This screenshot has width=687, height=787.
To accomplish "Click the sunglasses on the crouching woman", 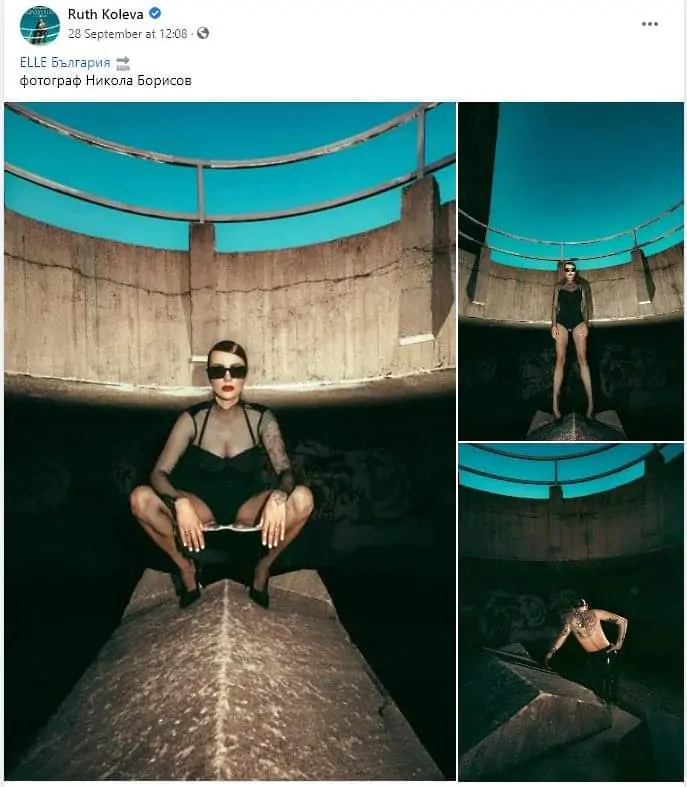I will (227, 372).
